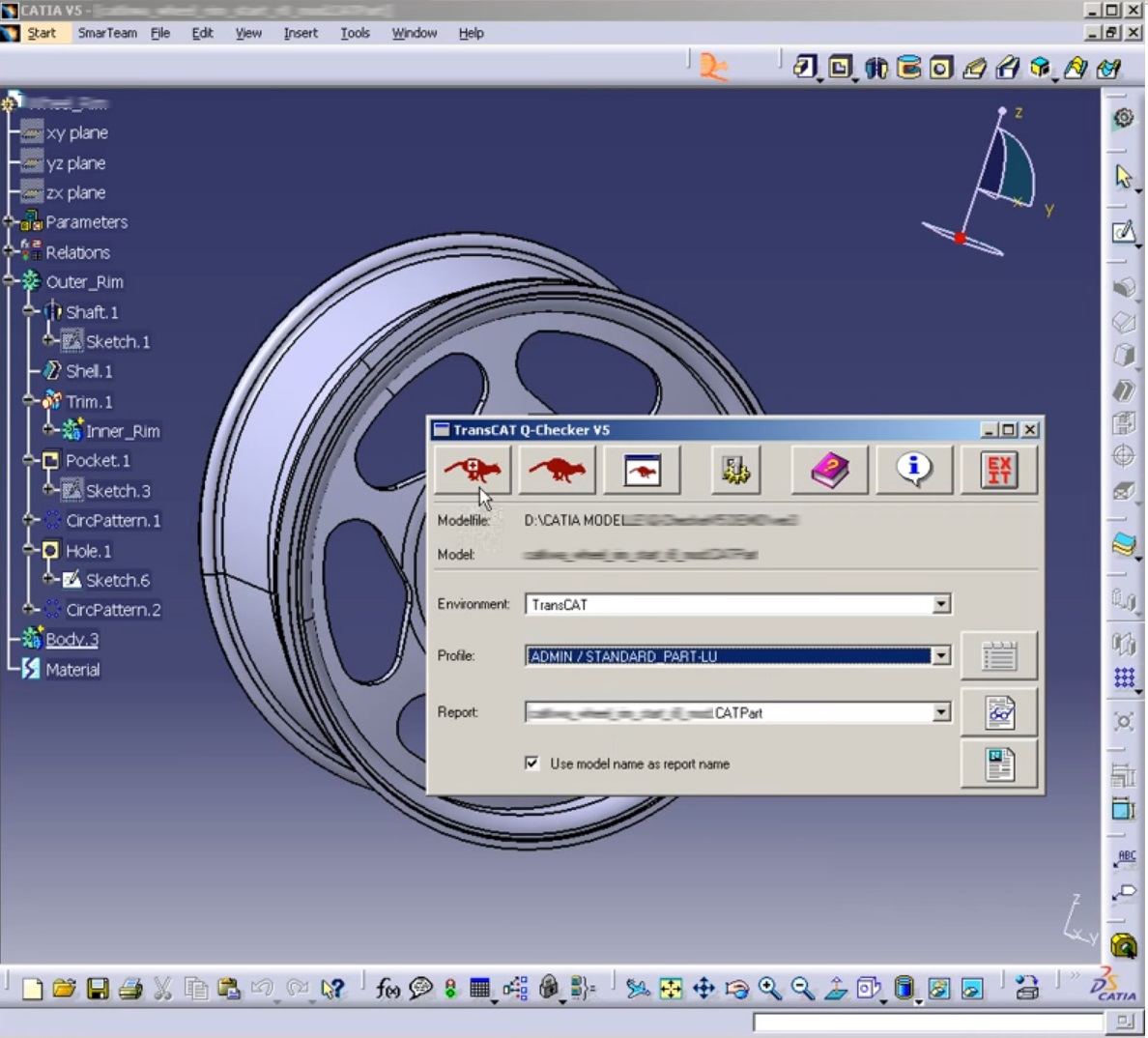Click the Print icon in bottom toolbar
This screenshot has width=1148, height=1038.
(130, 989)
